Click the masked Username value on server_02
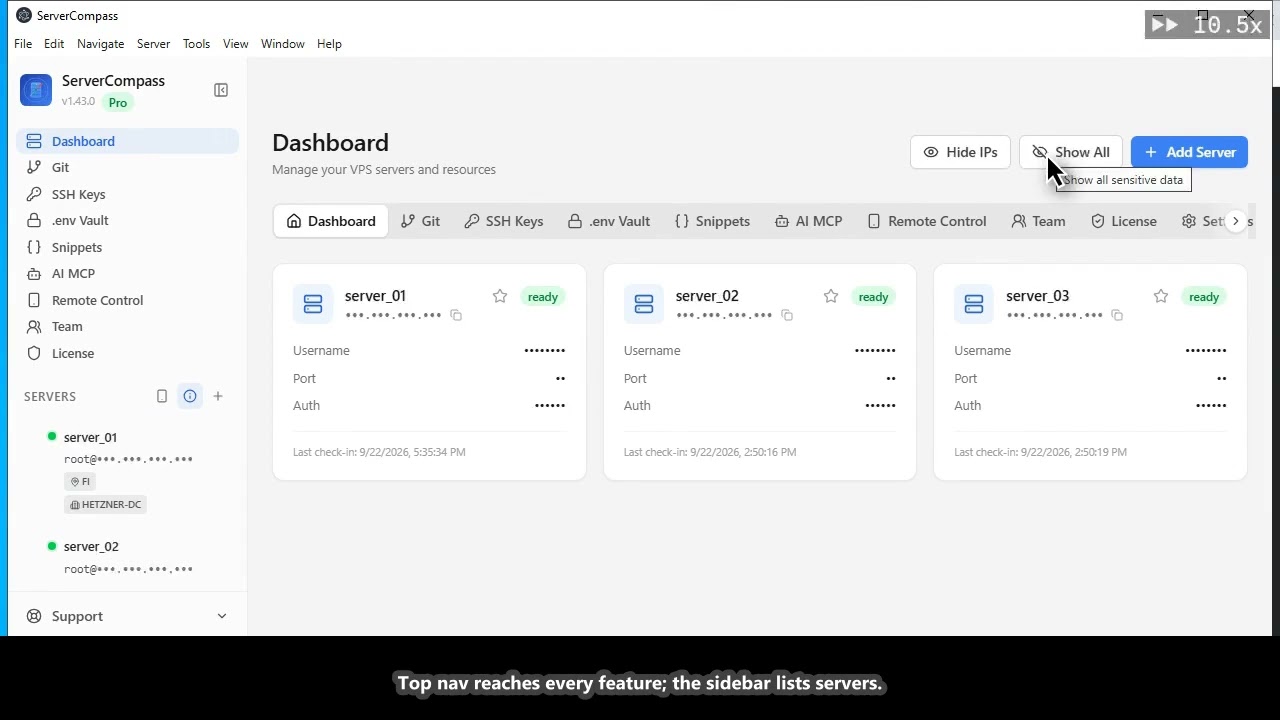The width and height of the screenshot is (1280, 720). pyautogui.click(x=875, y=351)
